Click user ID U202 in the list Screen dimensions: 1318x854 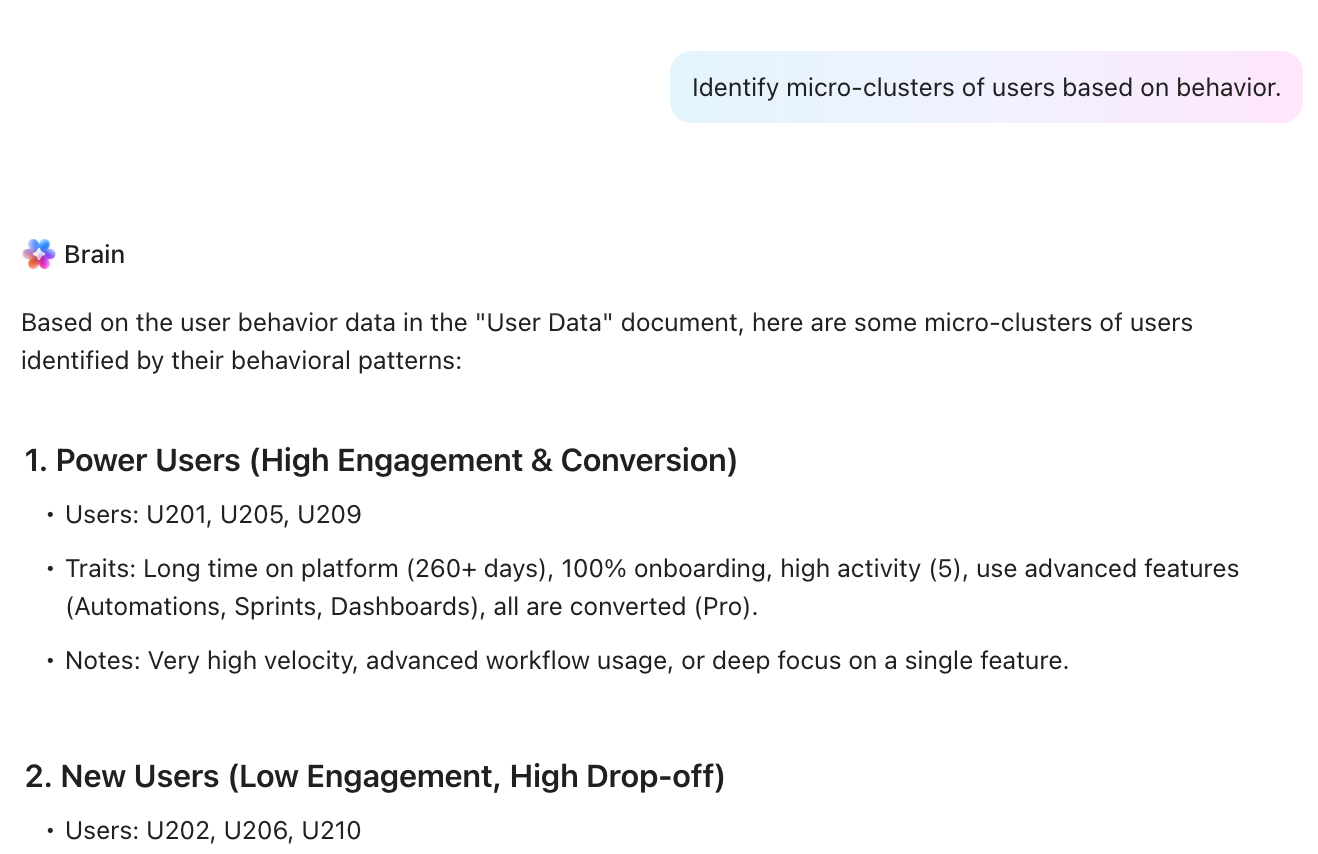click(178, 831)
